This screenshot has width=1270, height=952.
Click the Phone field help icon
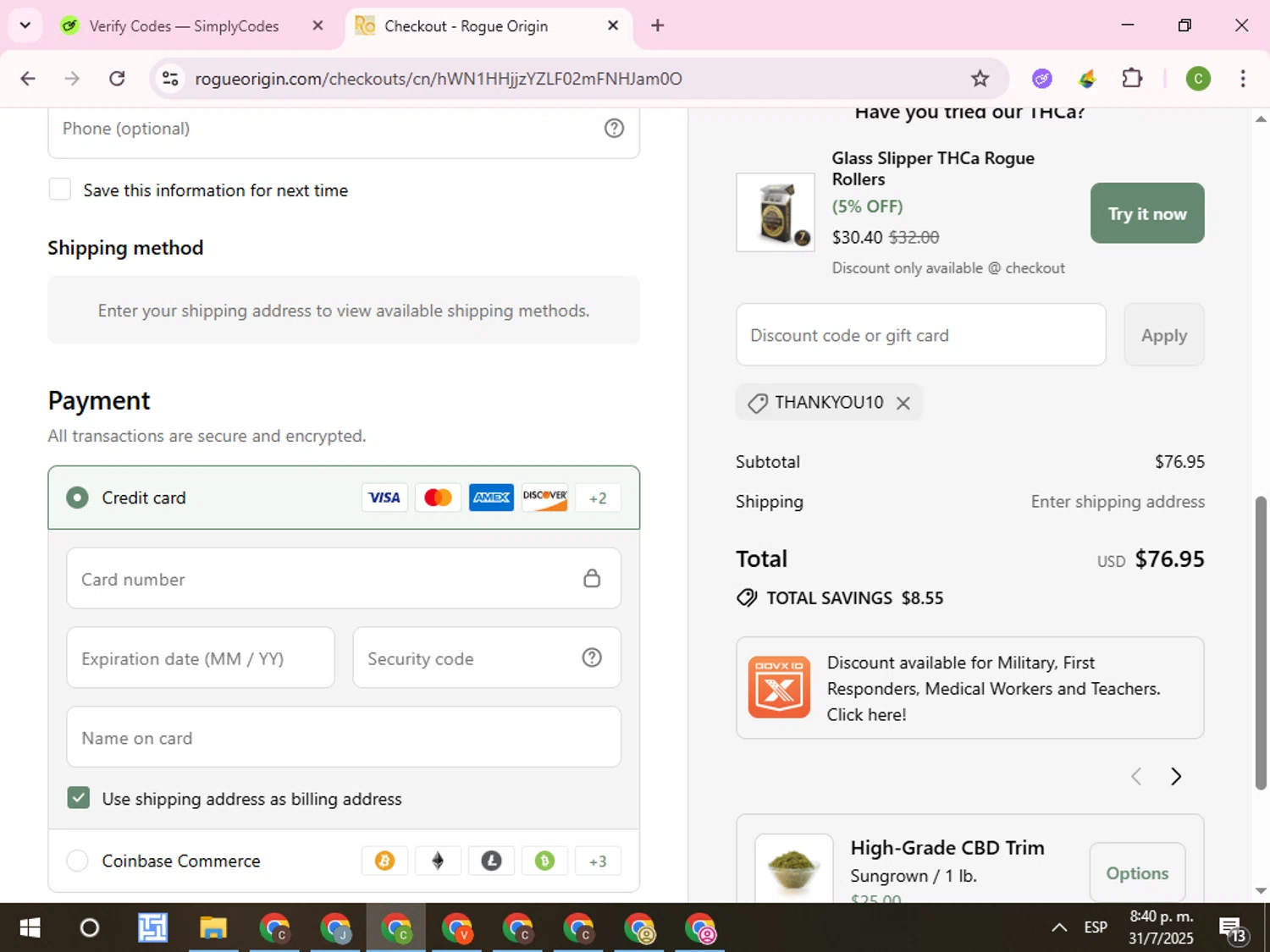[x=614, y=128]
